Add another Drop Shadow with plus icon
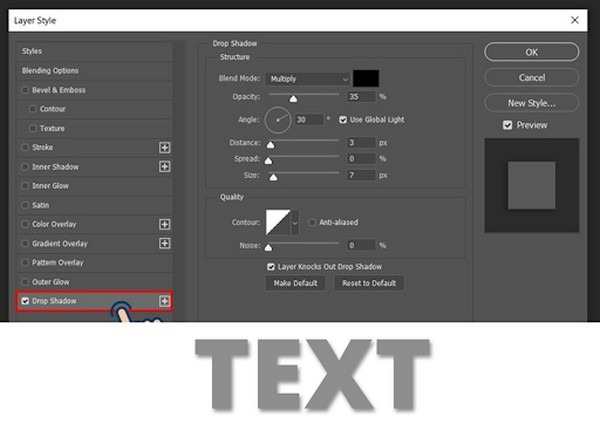600x424 pixels. coord(164,301)
